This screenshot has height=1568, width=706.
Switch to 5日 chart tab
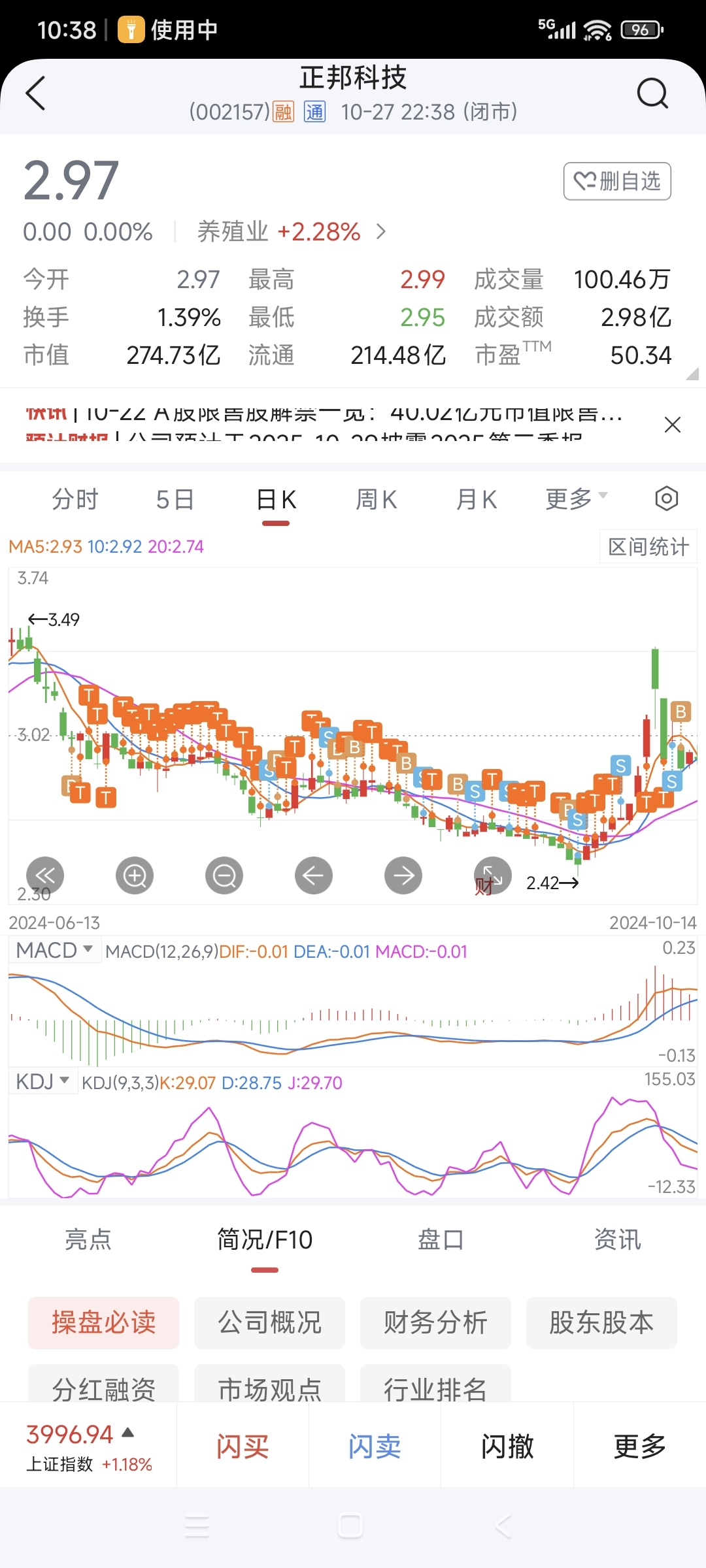coord(175,500)
